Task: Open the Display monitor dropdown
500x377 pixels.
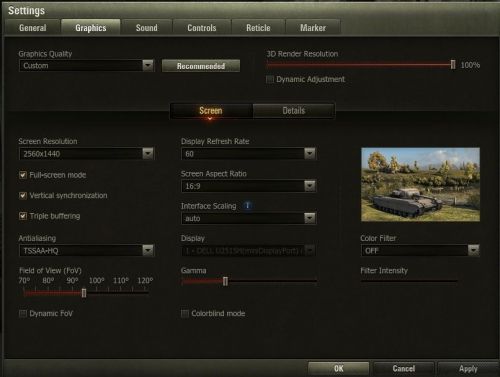Action: pos(248,251)
